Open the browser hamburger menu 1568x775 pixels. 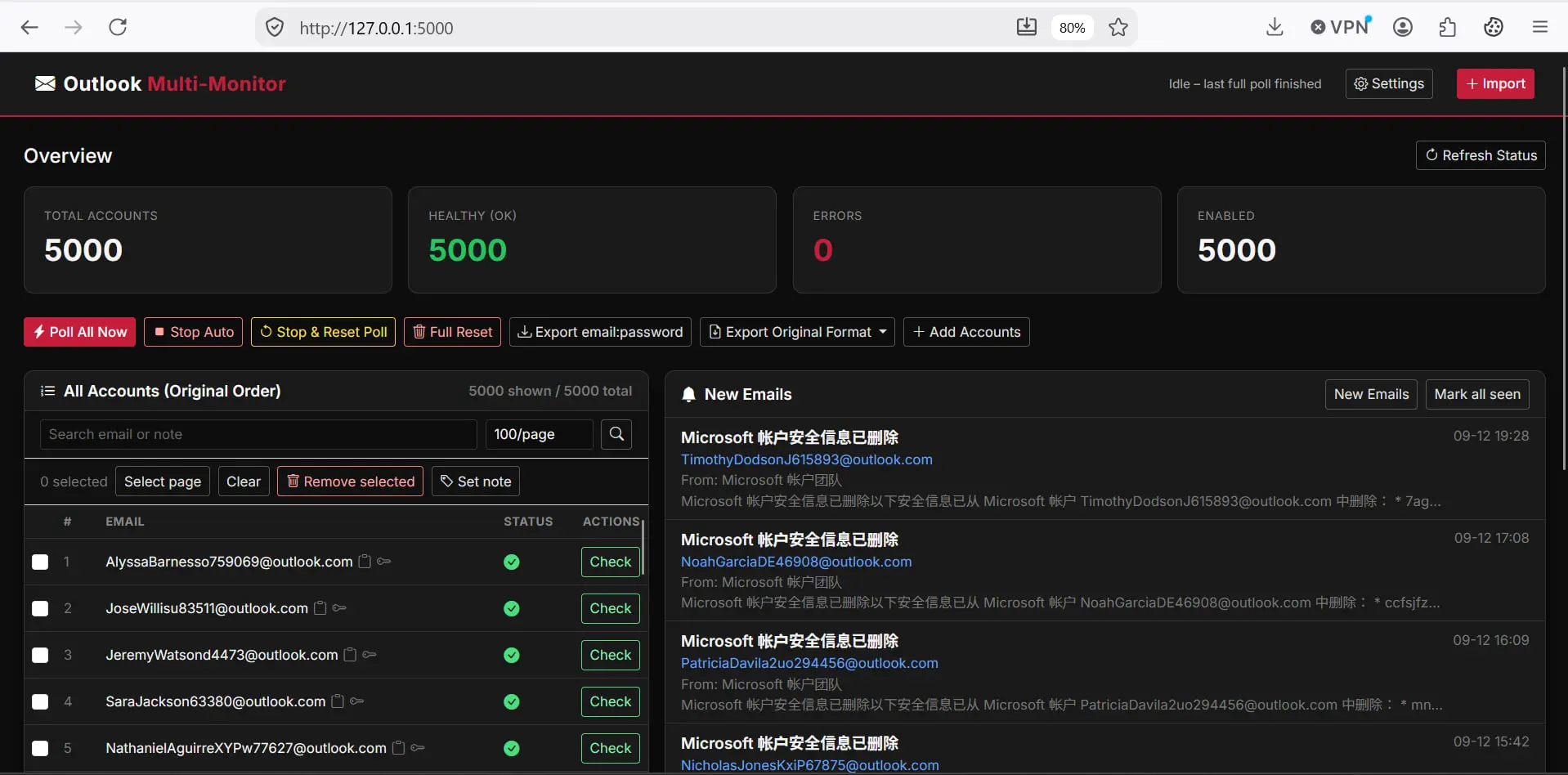coord(1539,28)
